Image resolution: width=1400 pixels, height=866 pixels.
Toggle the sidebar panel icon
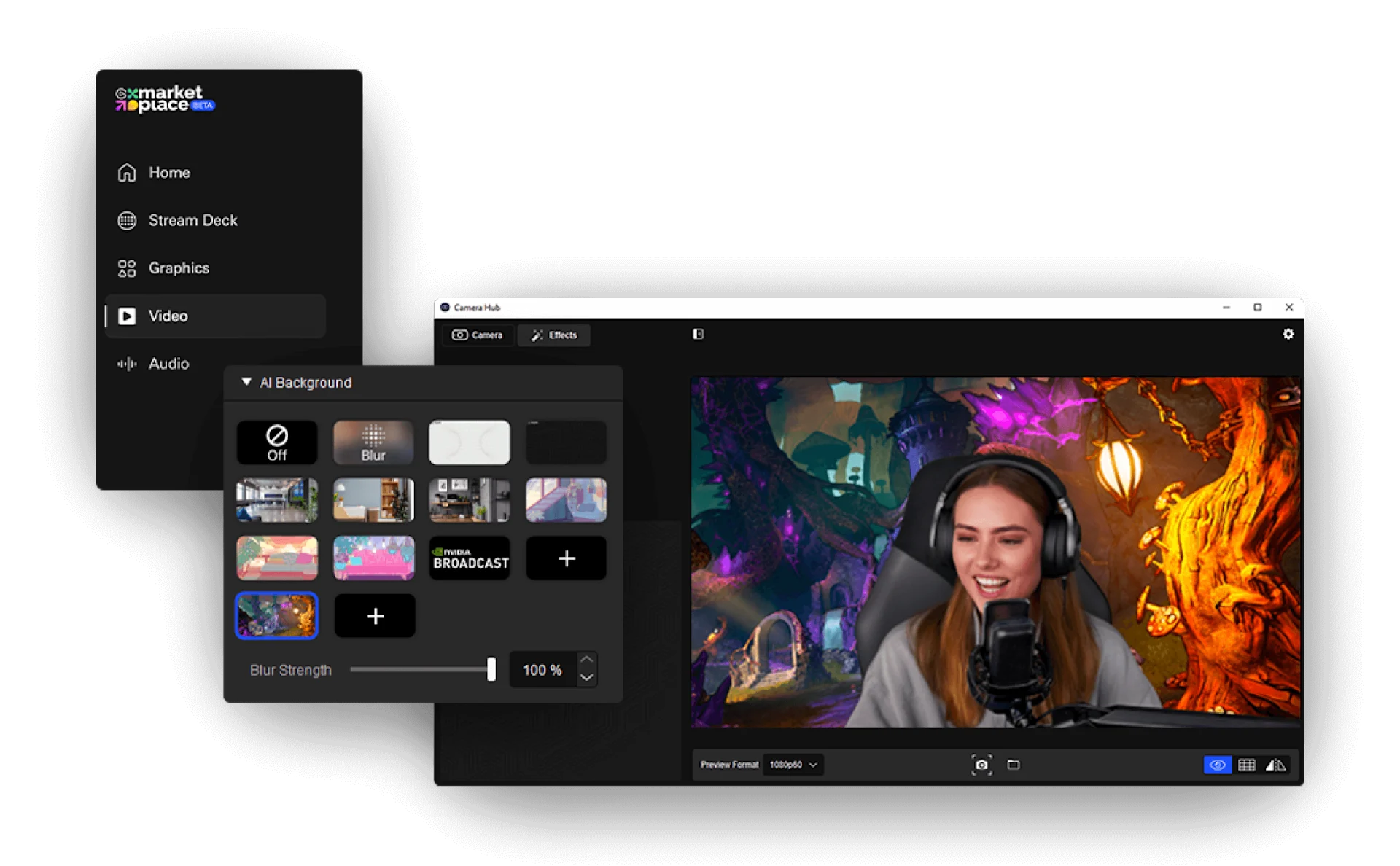coord(699,334)
